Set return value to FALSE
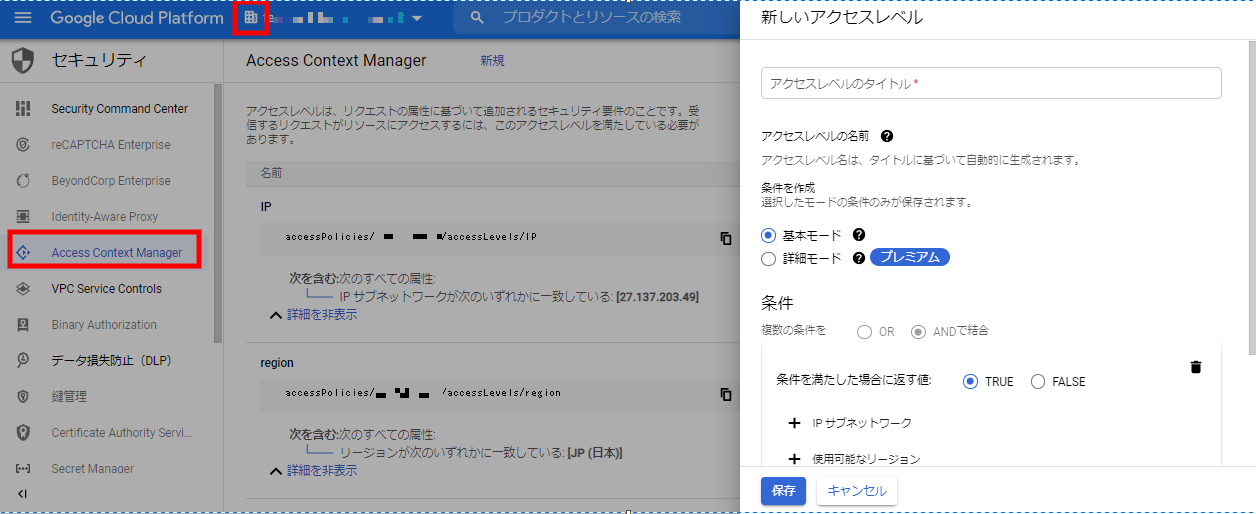 pyautogui.click(x=1037, y=381)
